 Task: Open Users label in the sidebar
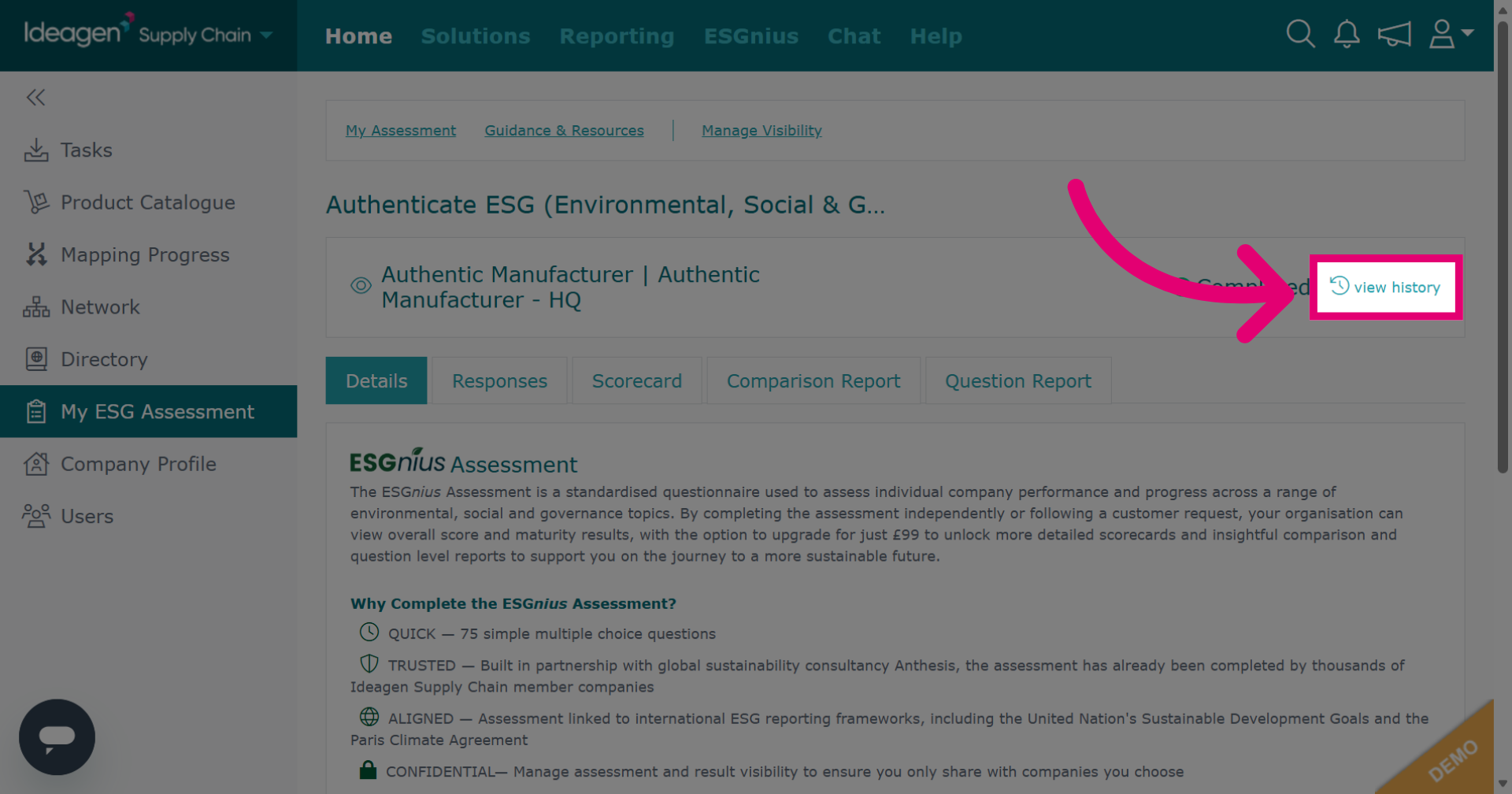click(x=87, y=516)
